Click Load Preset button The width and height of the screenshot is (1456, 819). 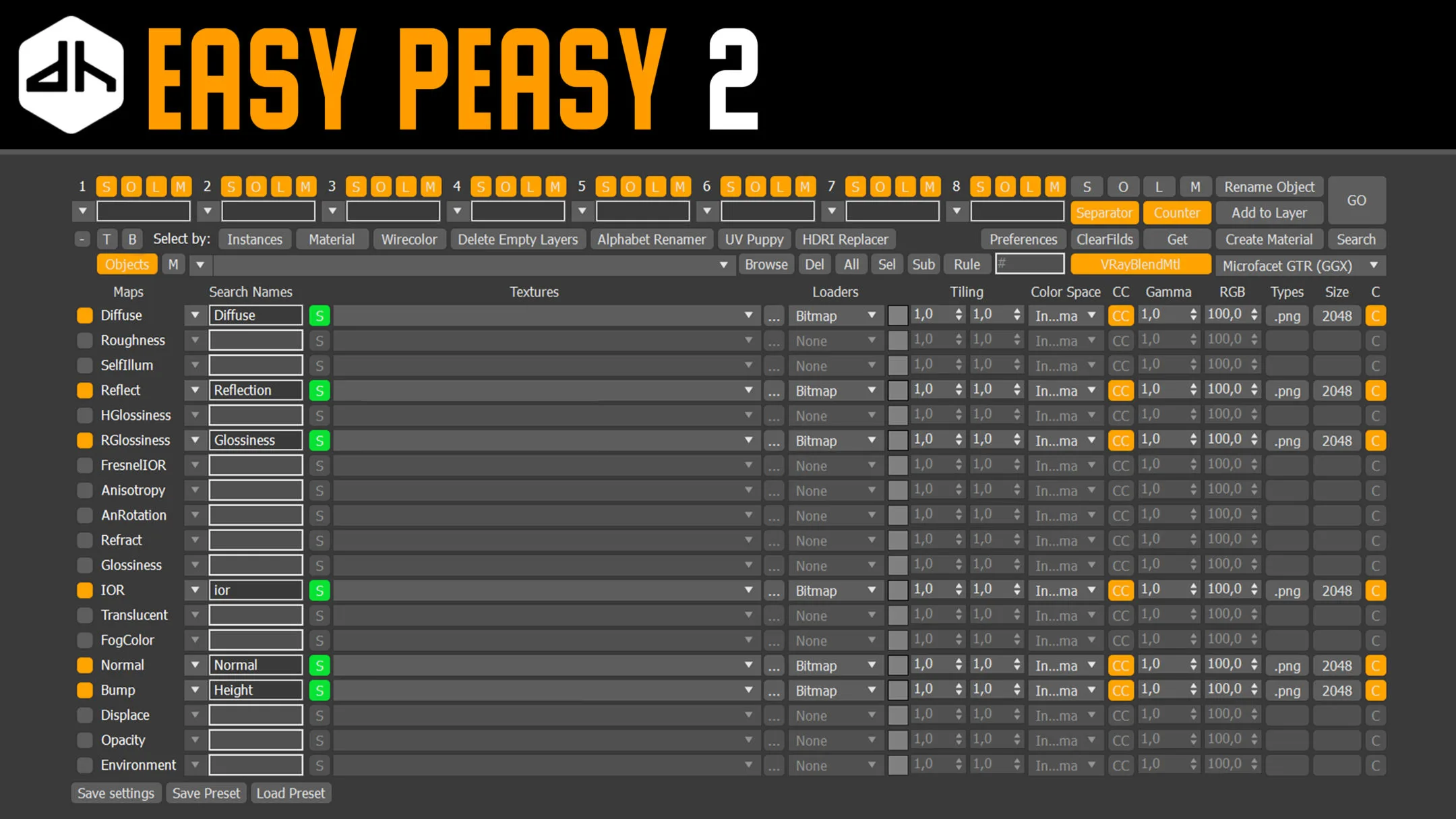pyautogui.click(x=291, y=793)
